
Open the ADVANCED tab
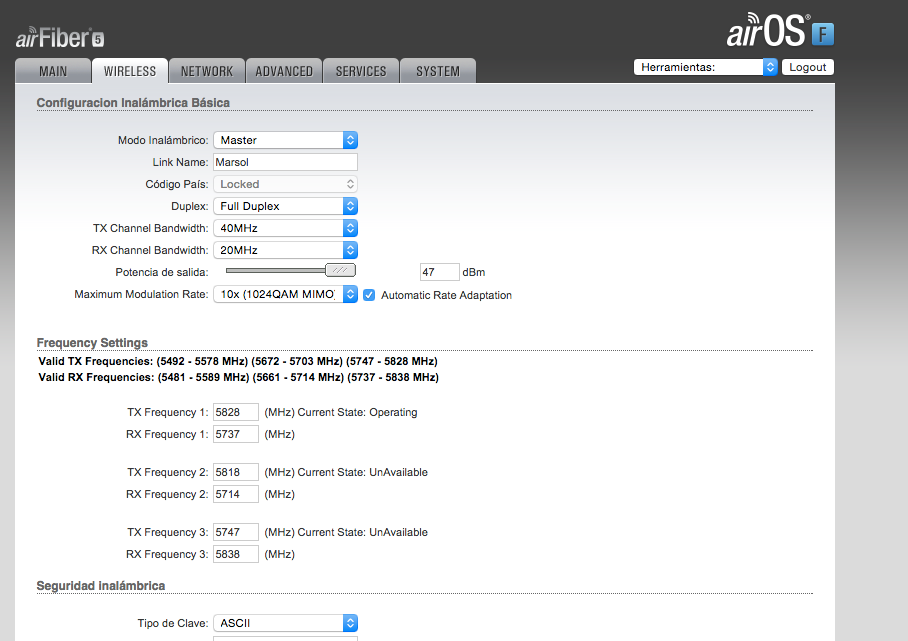pos(283,70)
